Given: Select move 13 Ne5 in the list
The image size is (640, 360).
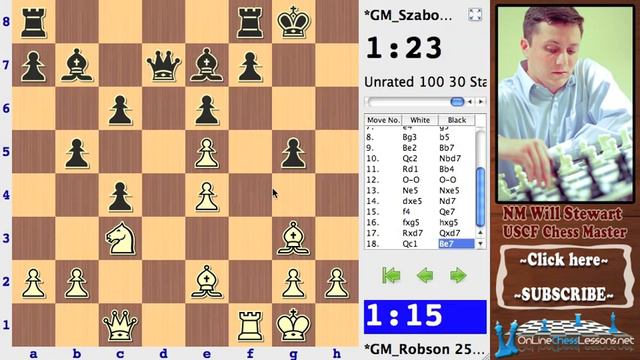Looking at the screenshot, I should pyautogui.click(x=410, y=191).
